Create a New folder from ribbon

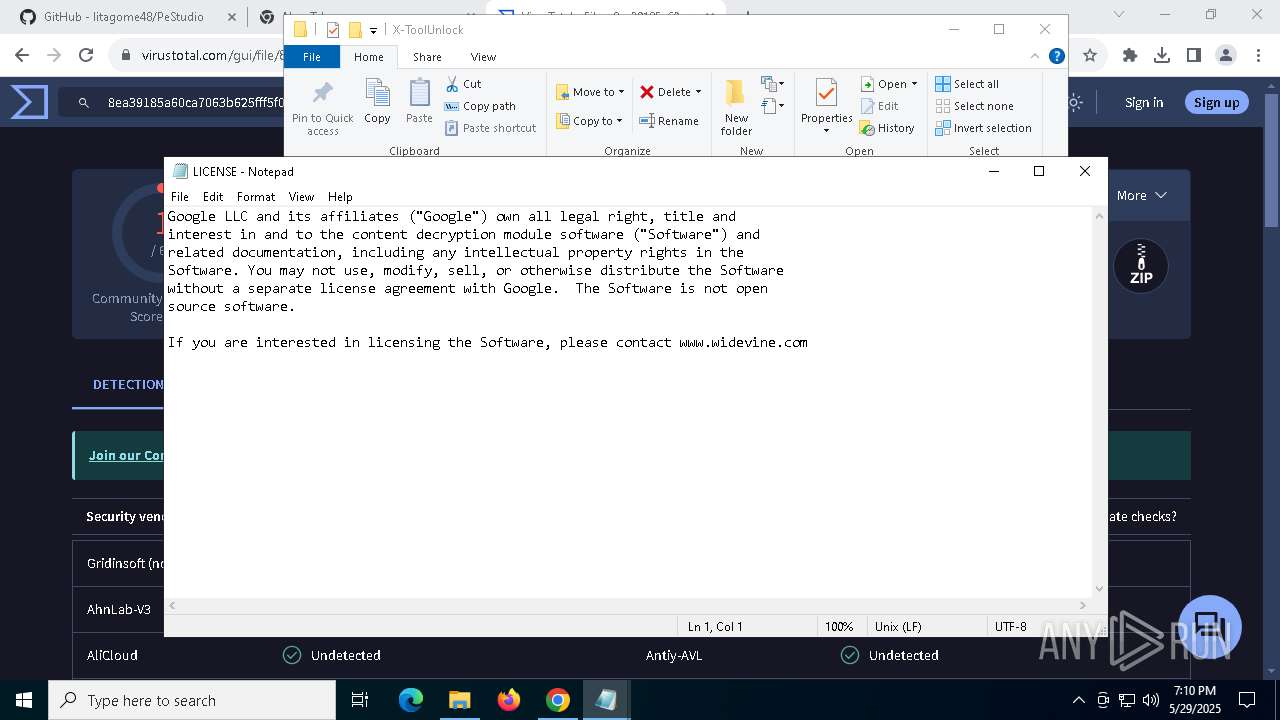pos(736,108)
